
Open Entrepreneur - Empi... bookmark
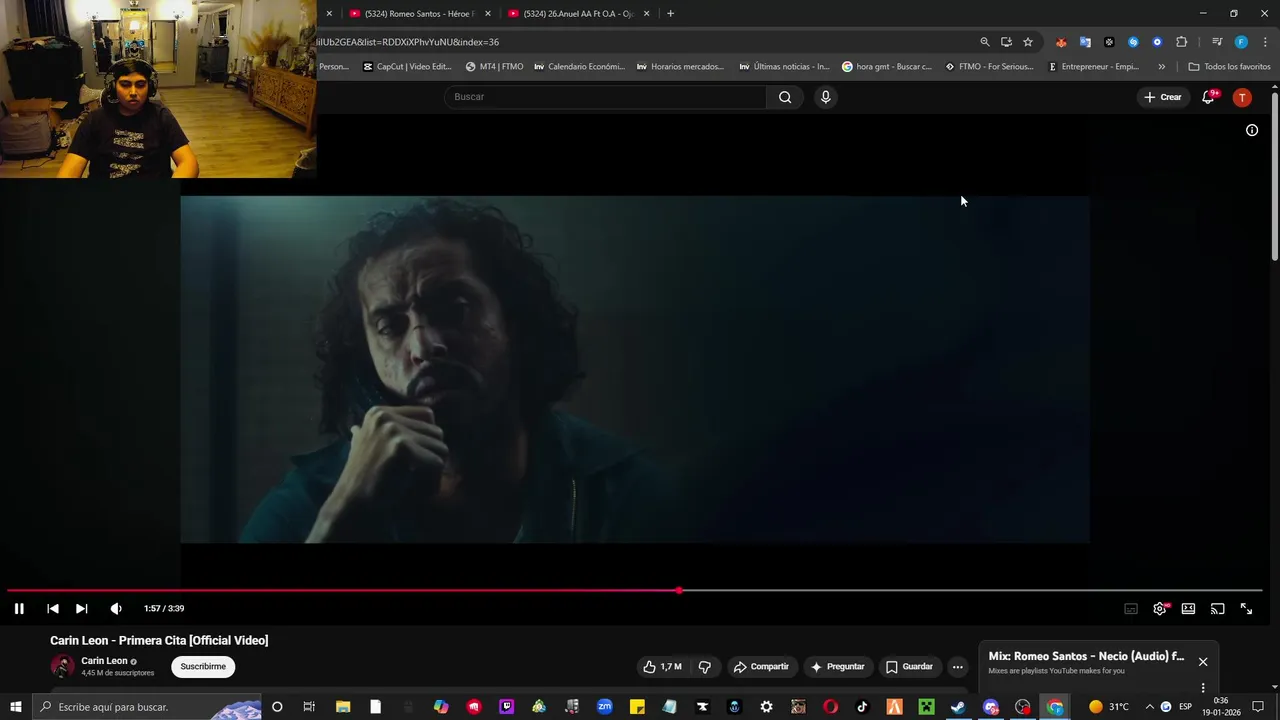tap(1093, 67)
